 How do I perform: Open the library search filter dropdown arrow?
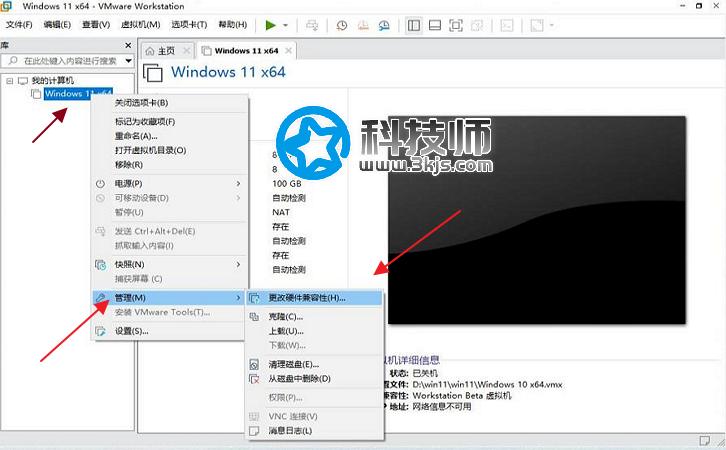point(128,61)
